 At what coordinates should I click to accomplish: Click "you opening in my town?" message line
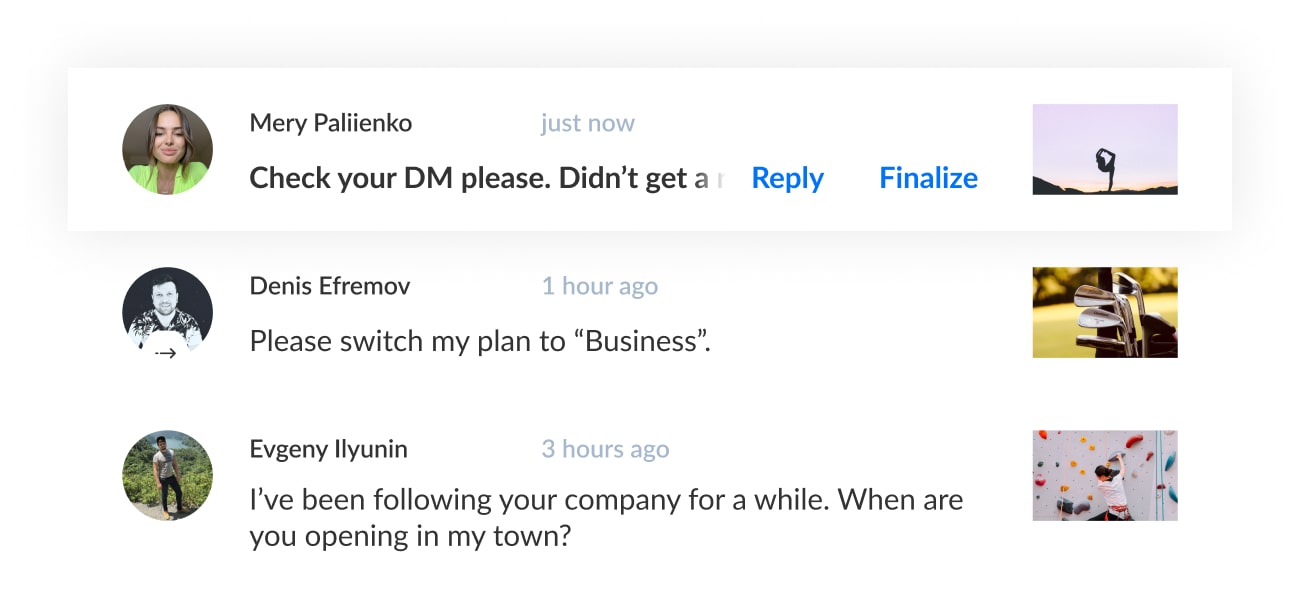[410, 535]
